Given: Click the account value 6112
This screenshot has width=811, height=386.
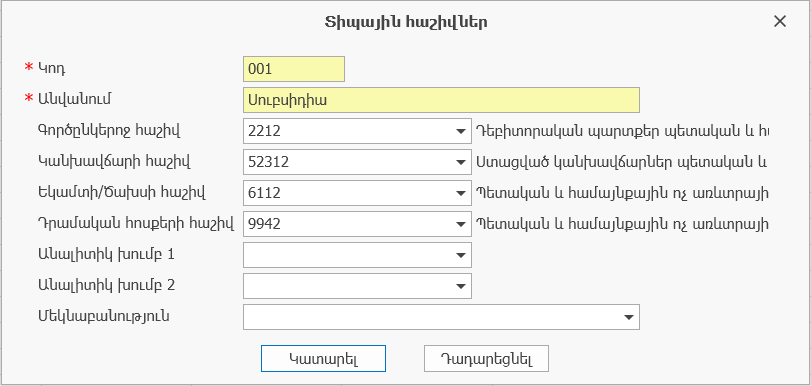Looking at the screenshot, I should [264, 194].
